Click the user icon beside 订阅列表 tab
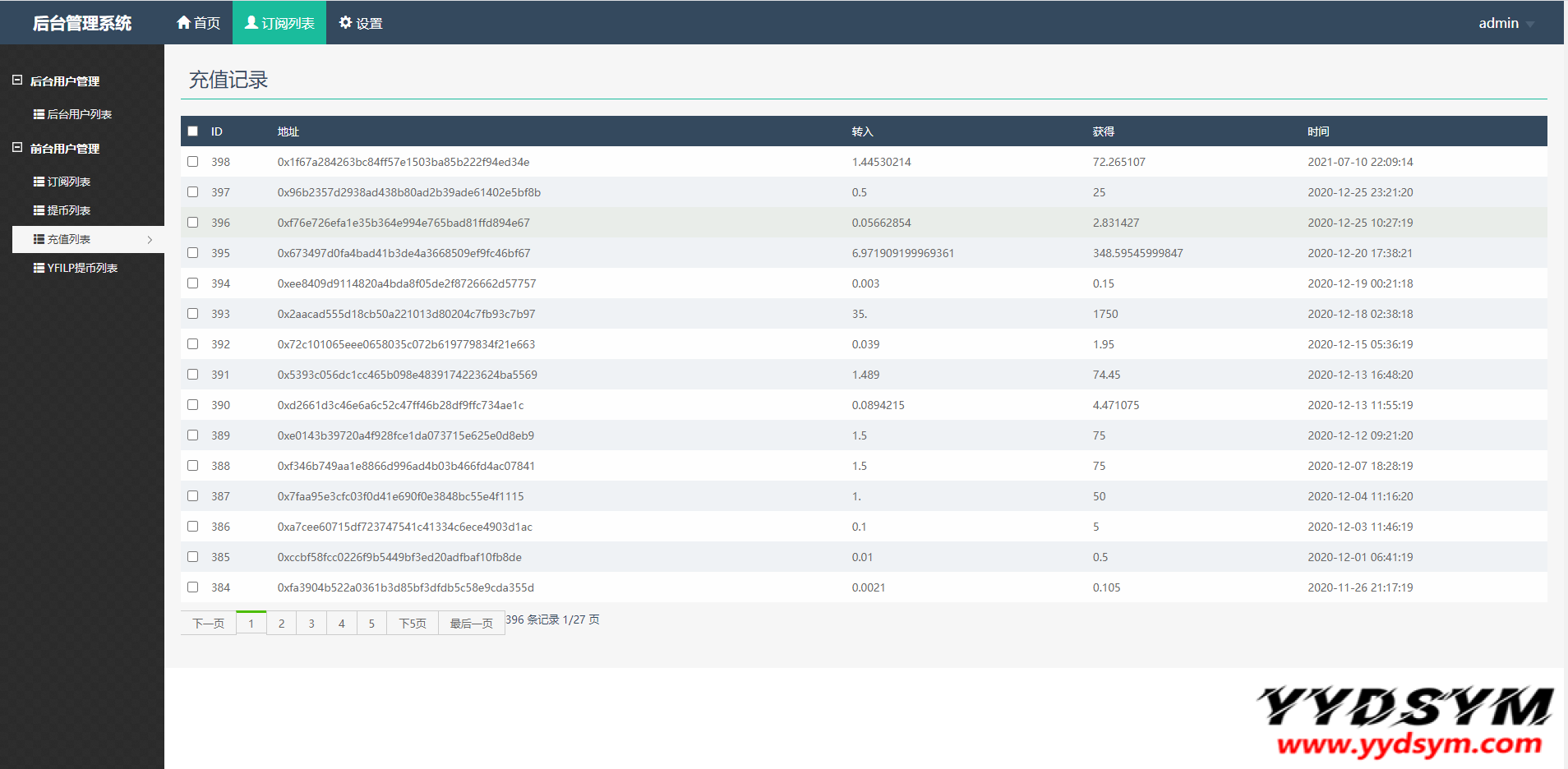Image resolution: width=1568 pixels, height=769 pixels. pyautogui.click(x=251, y=22)
